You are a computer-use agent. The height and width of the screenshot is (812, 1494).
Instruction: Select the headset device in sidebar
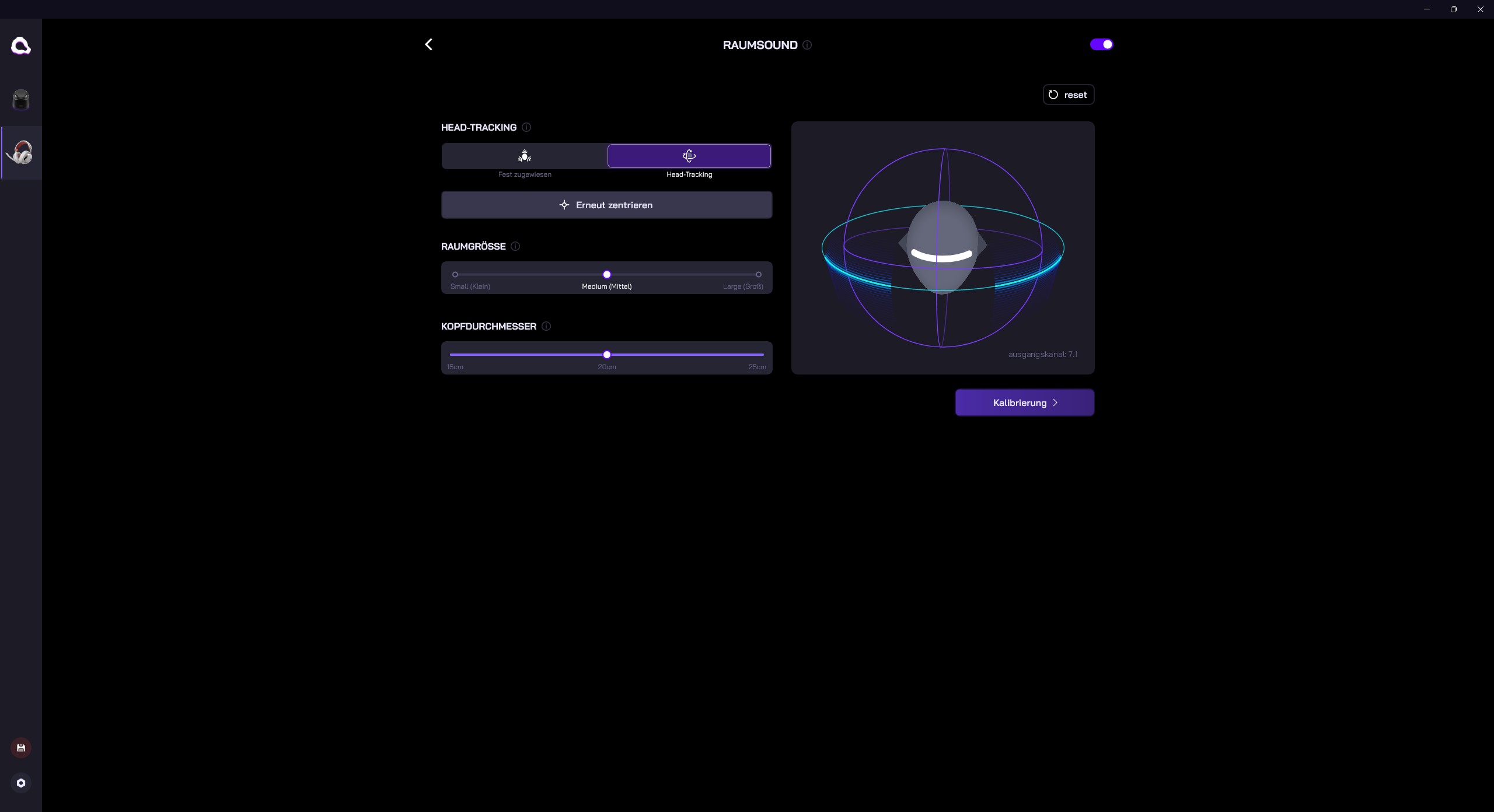(x=21, y=153)
